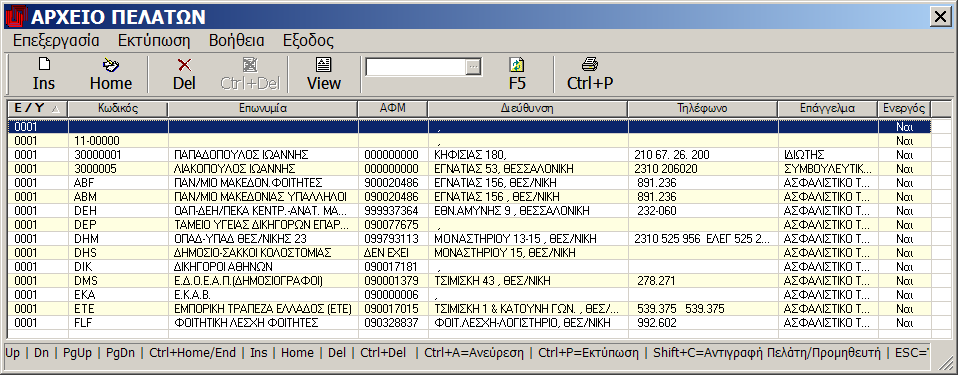
Task: Click the Shift+C=Αντιγραφή Πελάτη/Προμηθευτή hint
Action: click(x=766, y=353)
